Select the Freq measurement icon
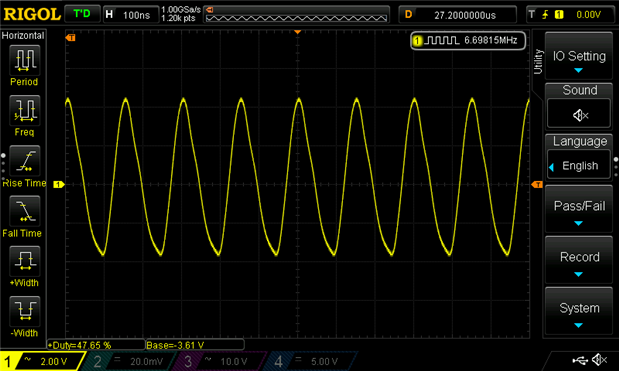 (24, 110)
